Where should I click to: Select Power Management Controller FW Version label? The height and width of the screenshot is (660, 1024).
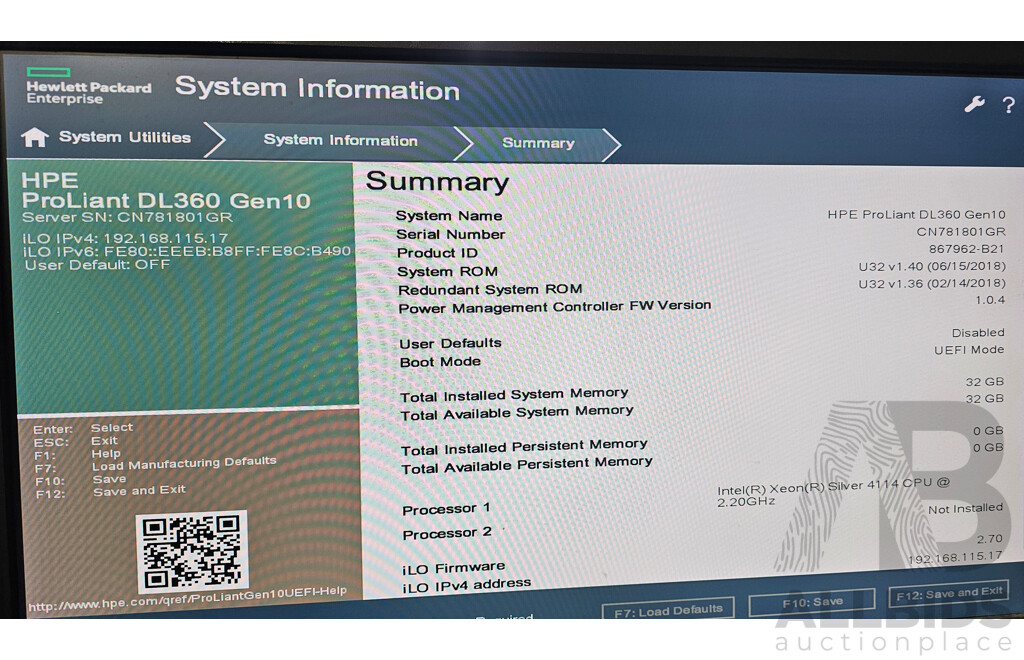[554, 307]
